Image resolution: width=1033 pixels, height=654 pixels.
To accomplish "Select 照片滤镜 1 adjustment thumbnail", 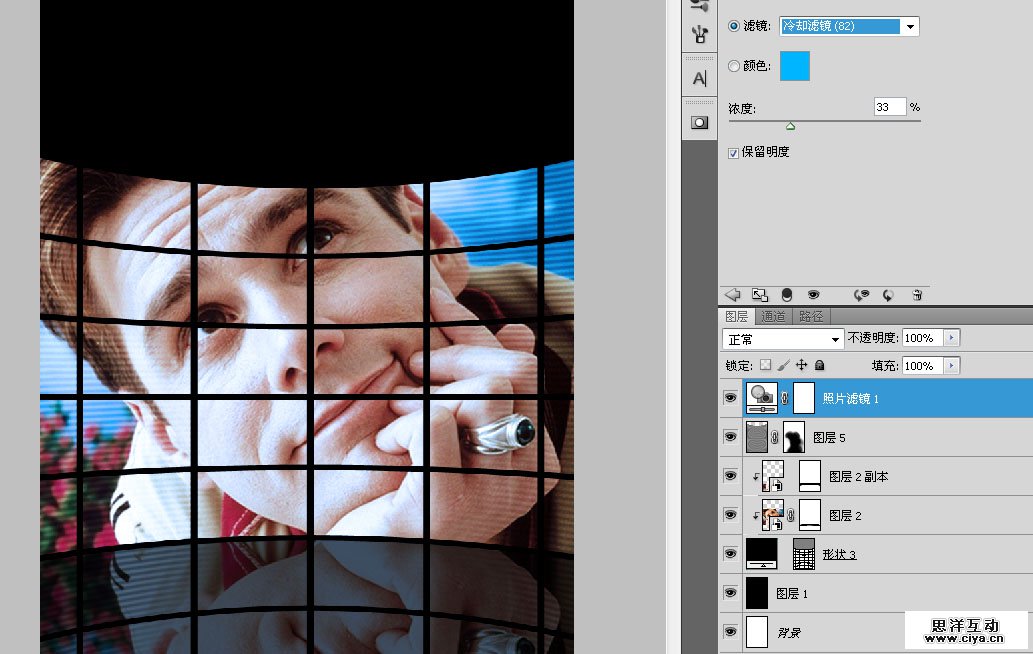I will click(x=762, y=398).
